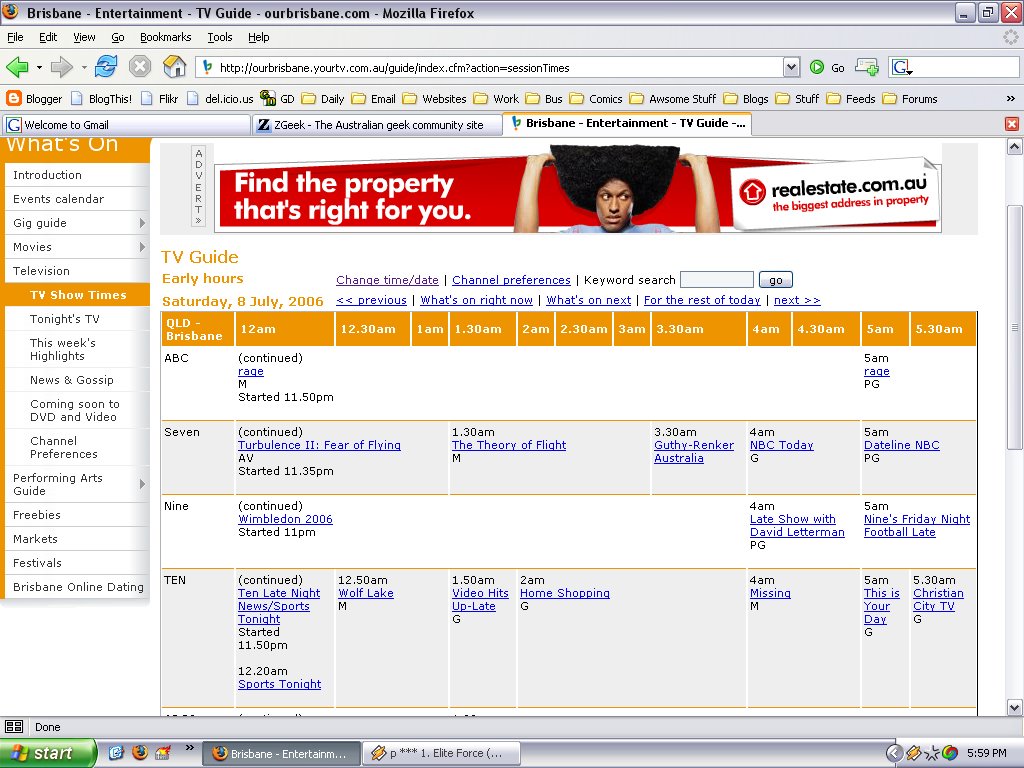Click the Keyword search text field
1024x768 pixels.
pos(716,280)
